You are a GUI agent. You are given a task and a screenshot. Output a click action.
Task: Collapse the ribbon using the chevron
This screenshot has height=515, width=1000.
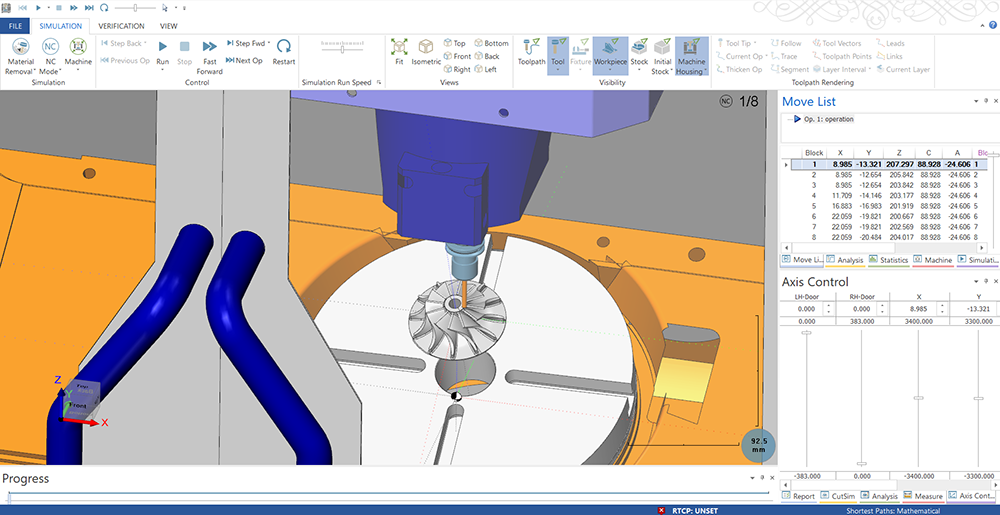[x=982, y=25]
